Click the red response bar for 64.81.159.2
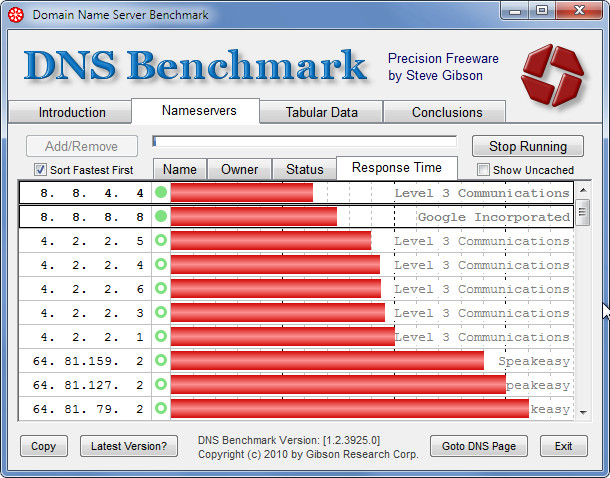Viewport: 610px width, 478px height. (327, 361)
